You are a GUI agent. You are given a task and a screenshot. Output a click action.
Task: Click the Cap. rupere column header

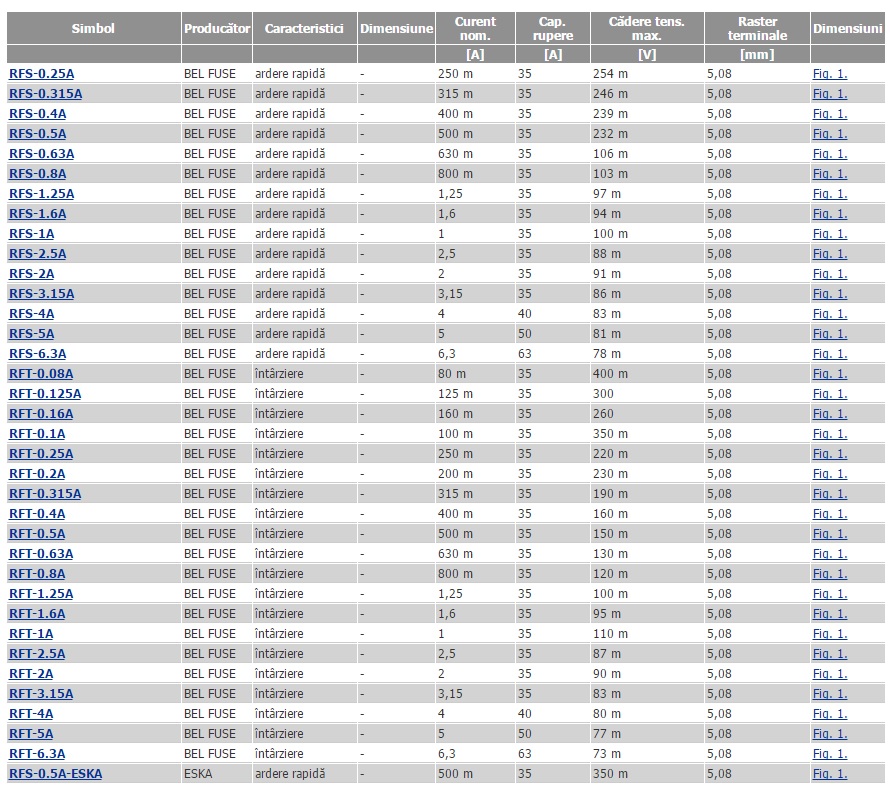pos(553,28)
